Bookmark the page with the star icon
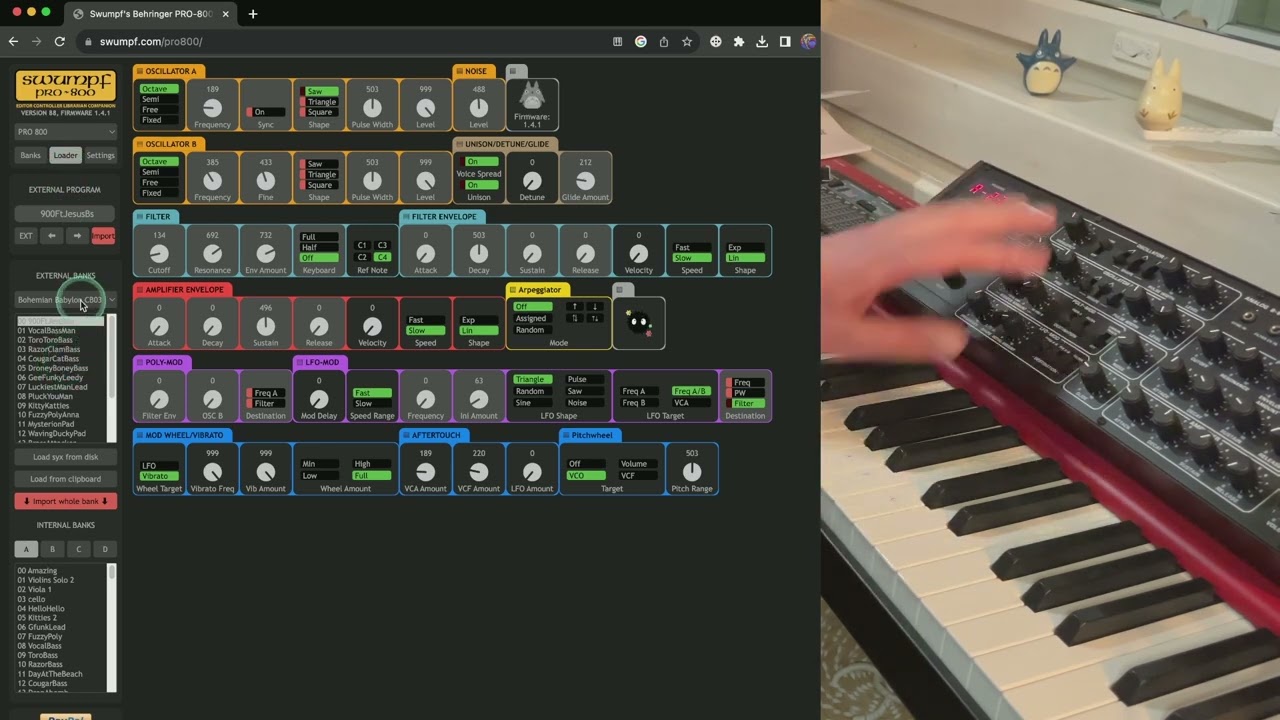 (687, 42)
